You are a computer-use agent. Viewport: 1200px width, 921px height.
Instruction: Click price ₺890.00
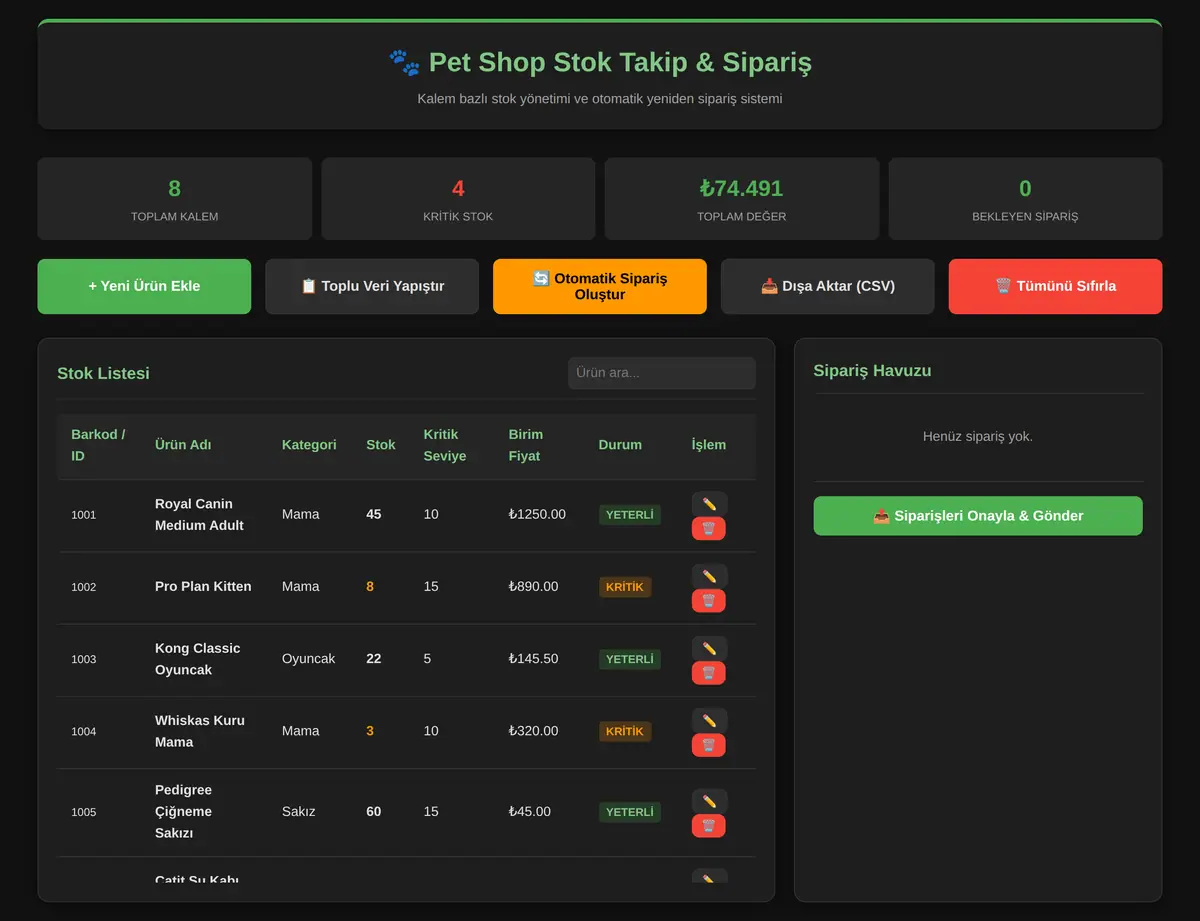coord(534,587)
